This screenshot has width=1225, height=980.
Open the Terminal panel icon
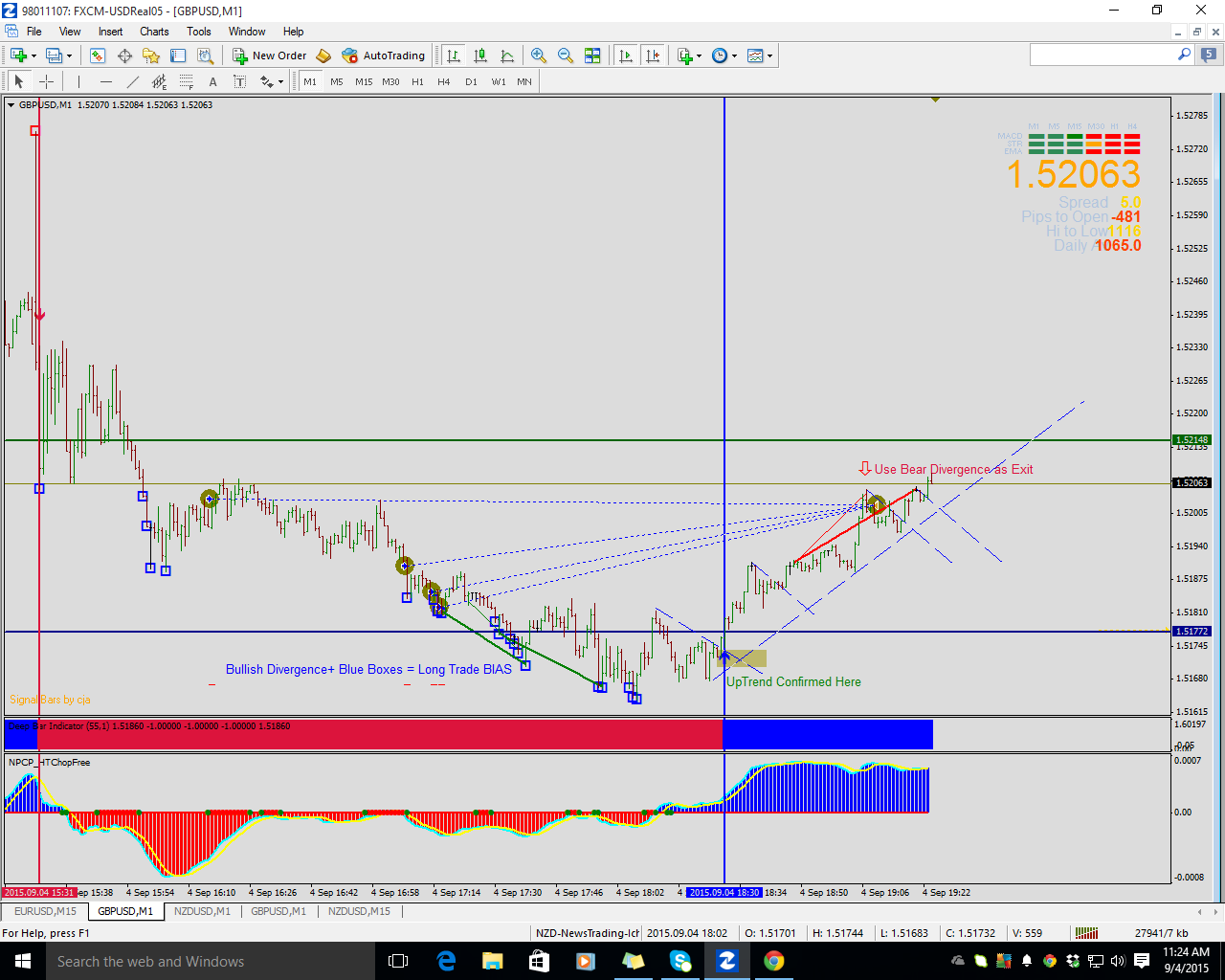coord(178,56)
